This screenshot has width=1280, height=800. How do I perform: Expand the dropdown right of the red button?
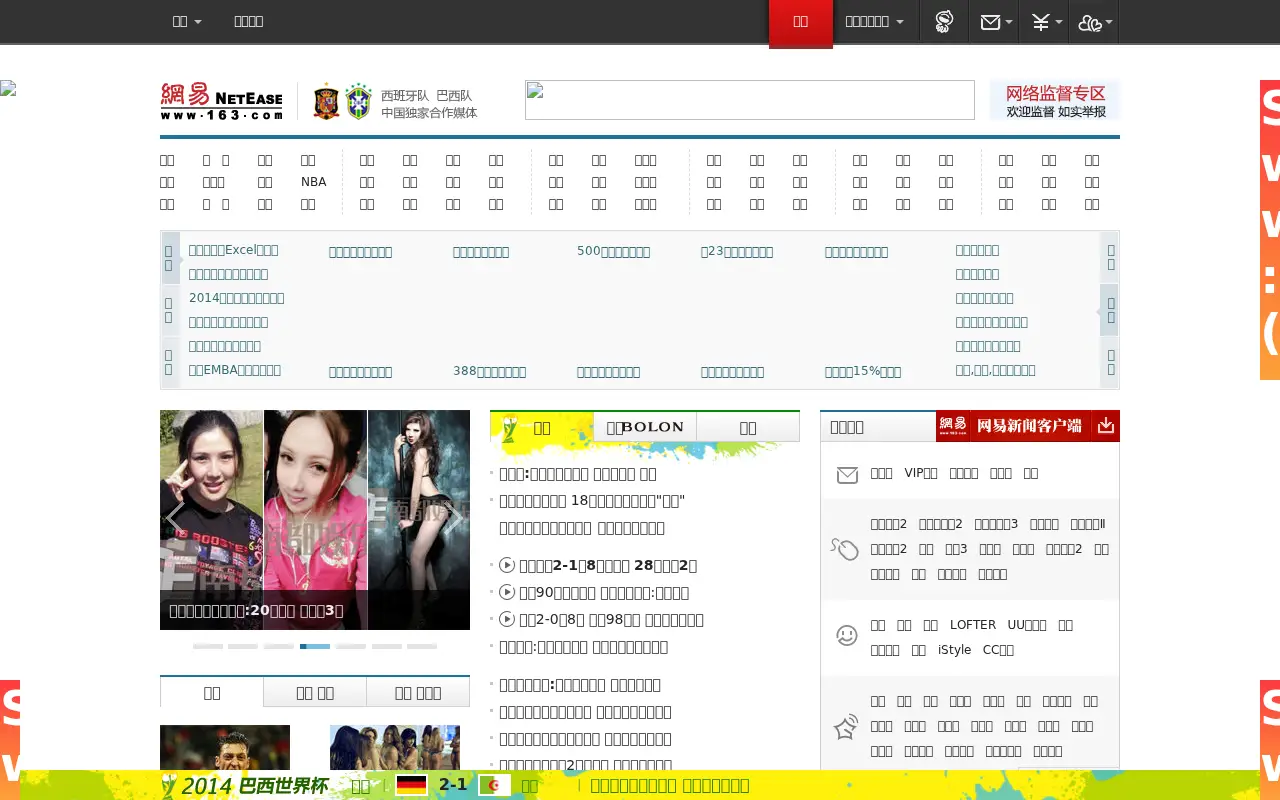[x=875, y=21]
